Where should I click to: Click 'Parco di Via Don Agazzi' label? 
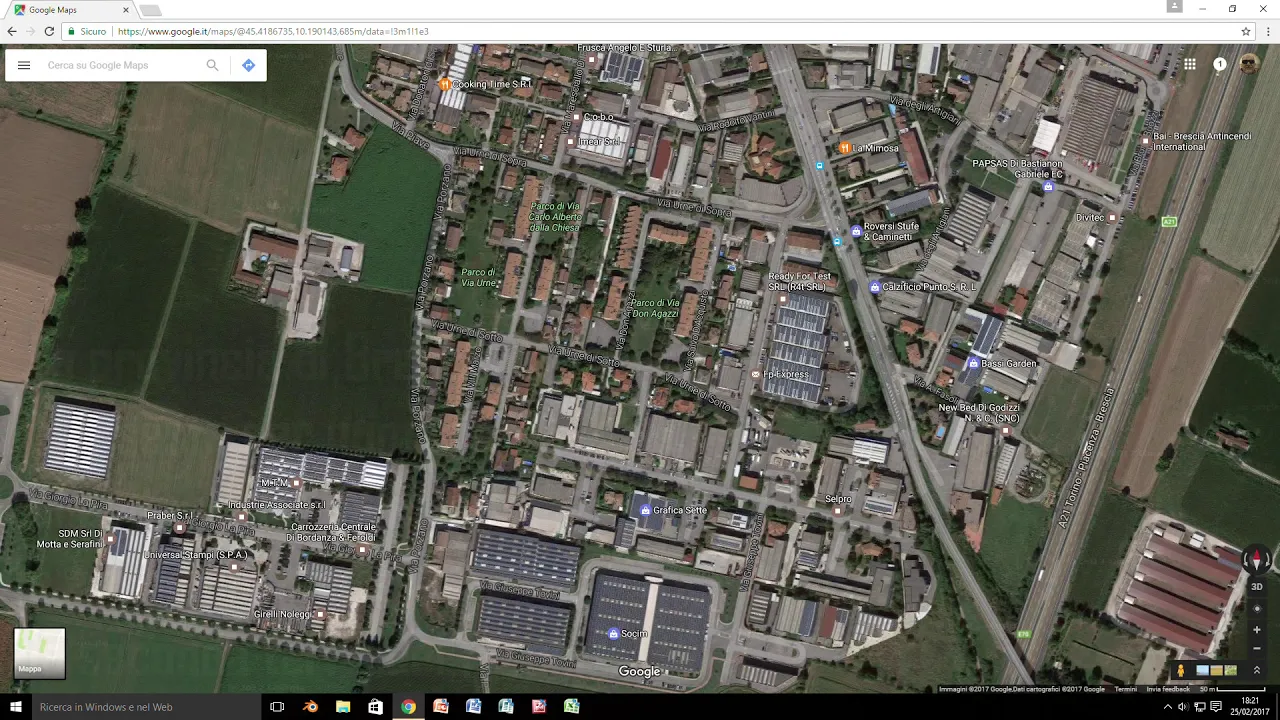point(655,308)
